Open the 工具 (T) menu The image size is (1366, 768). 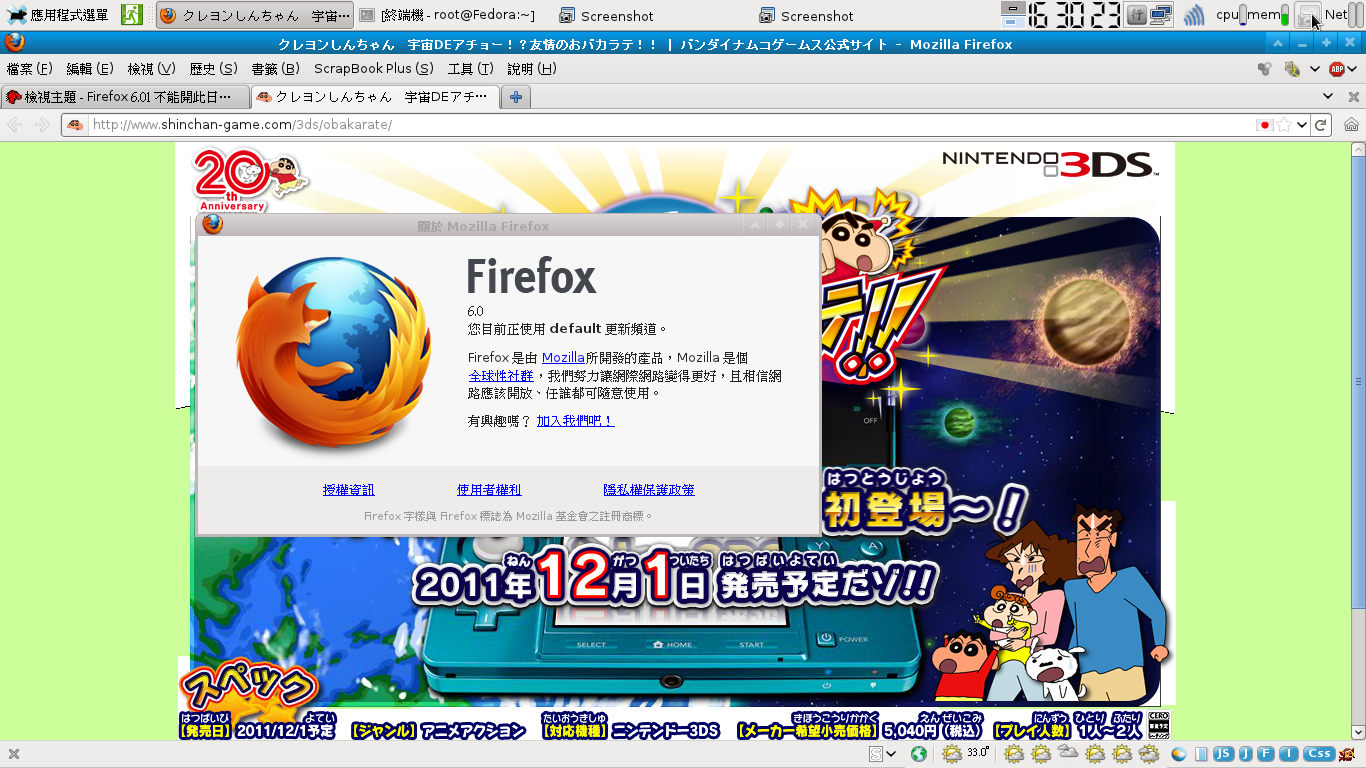(x=470, y=69)
